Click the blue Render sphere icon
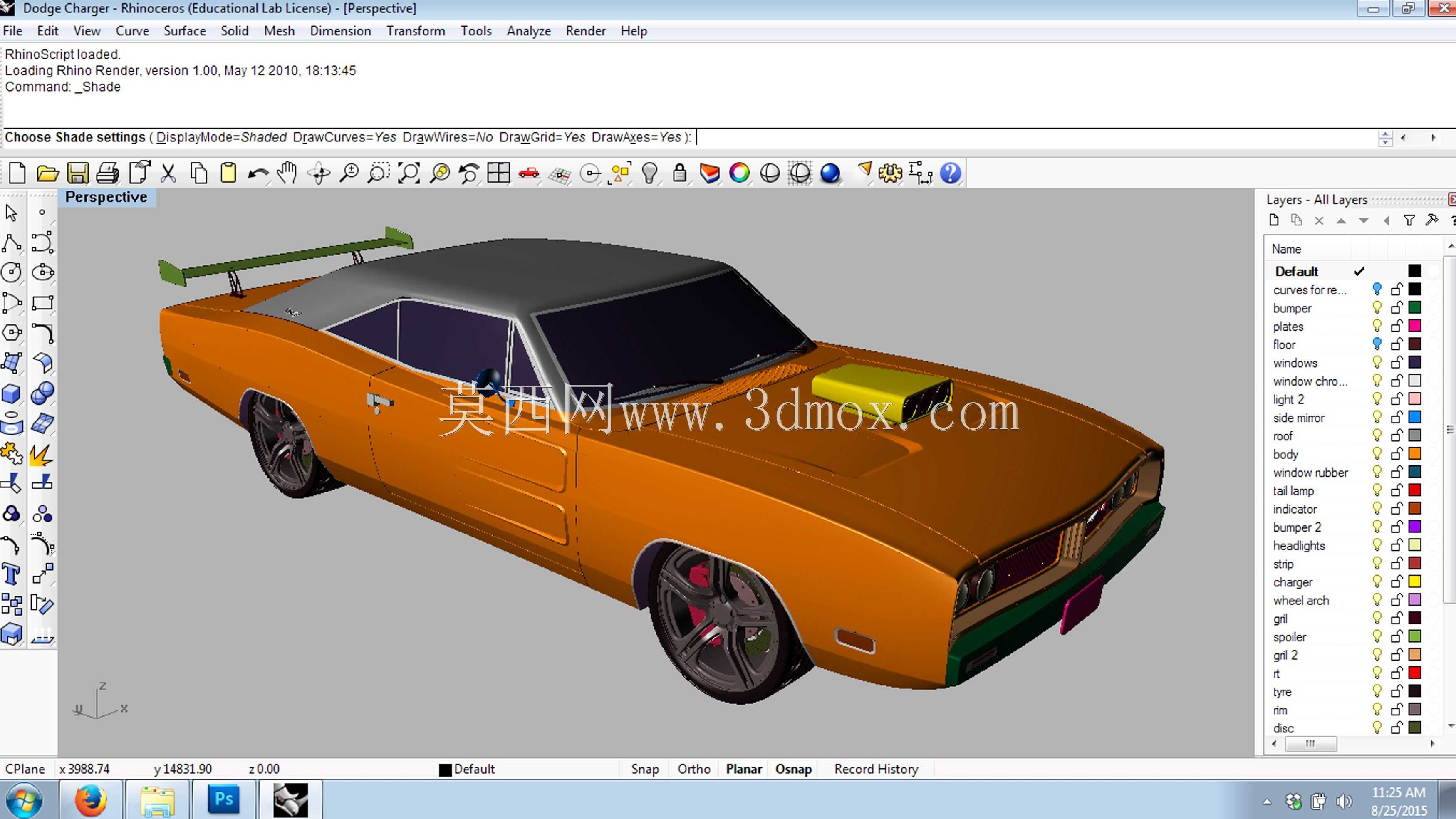 830,173
